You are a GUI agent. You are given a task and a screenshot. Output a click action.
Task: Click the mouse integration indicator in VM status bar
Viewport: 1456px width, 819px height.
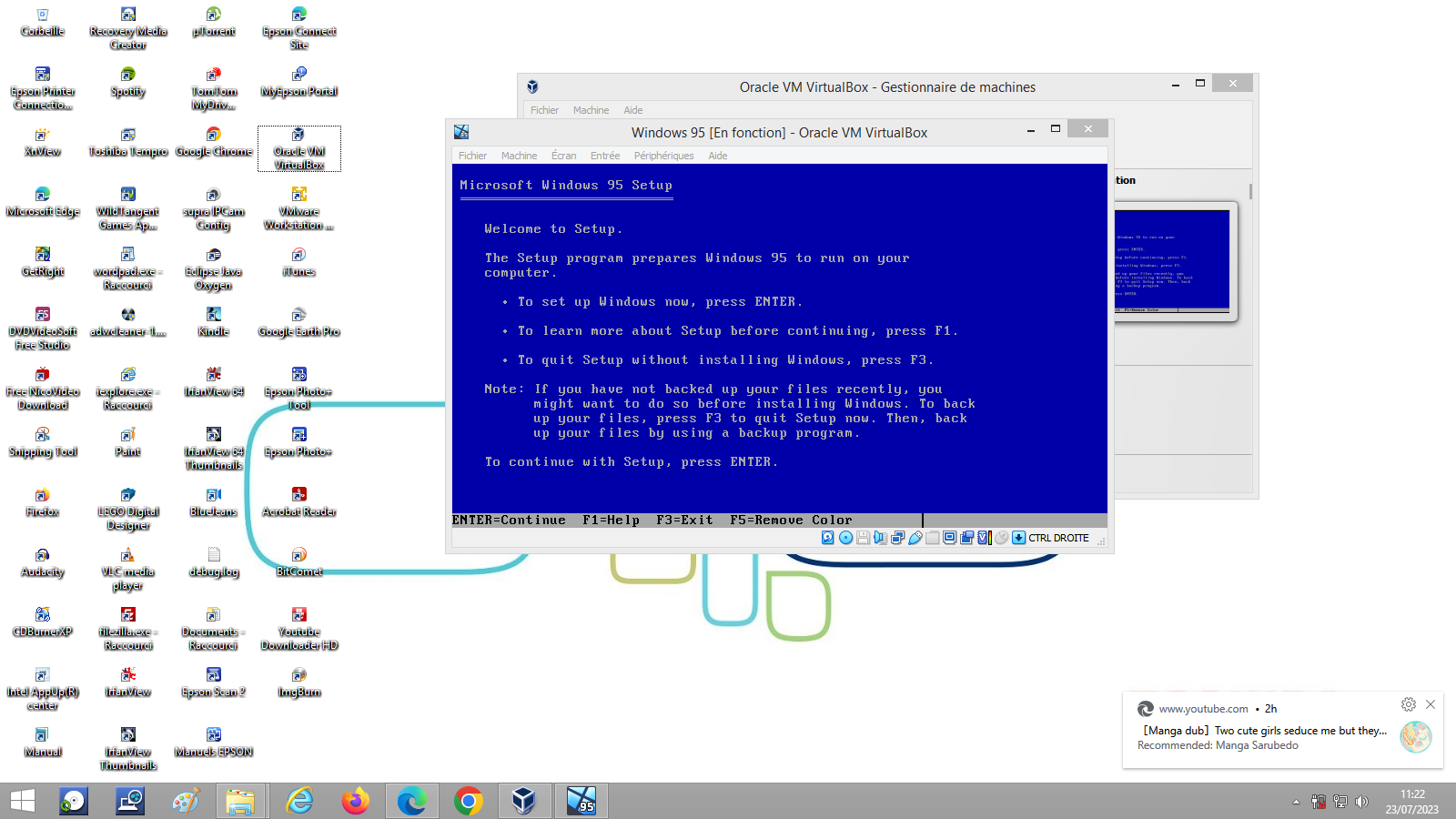coord(1001,538)
